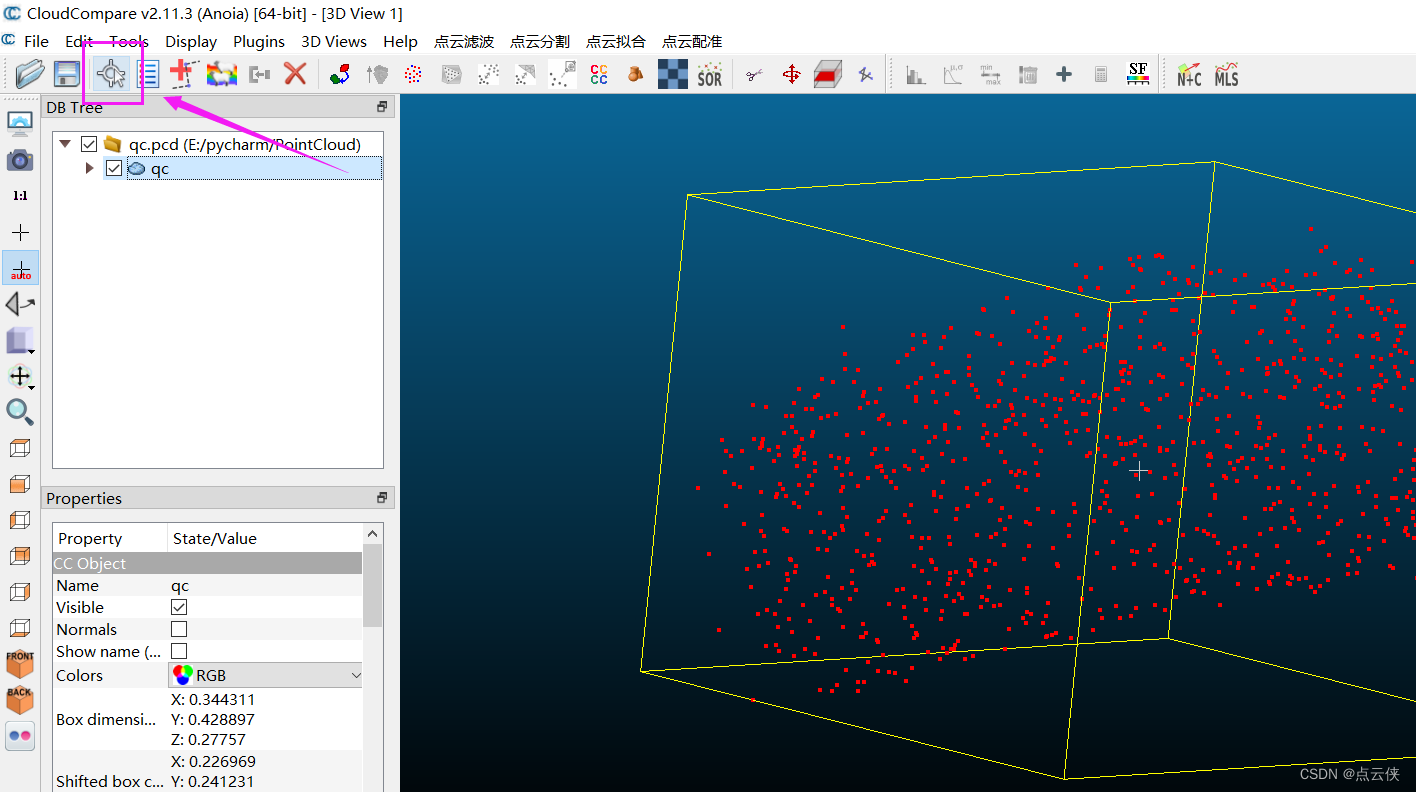Select the qc cloud item in DB Tree
Screen dimensions: 1416x792
[243, 168]
